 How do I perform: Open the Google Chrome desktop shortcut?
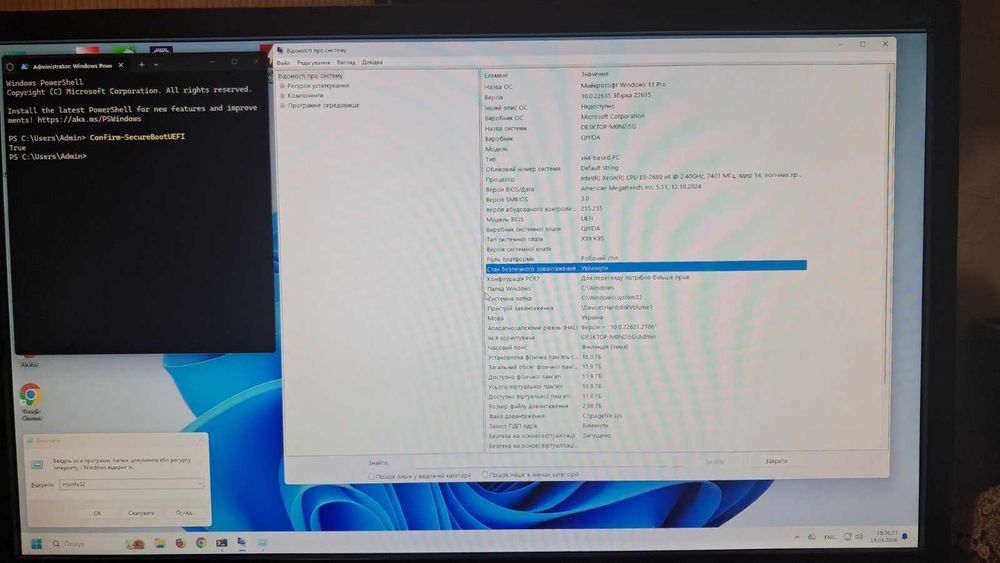coord(30,402)
